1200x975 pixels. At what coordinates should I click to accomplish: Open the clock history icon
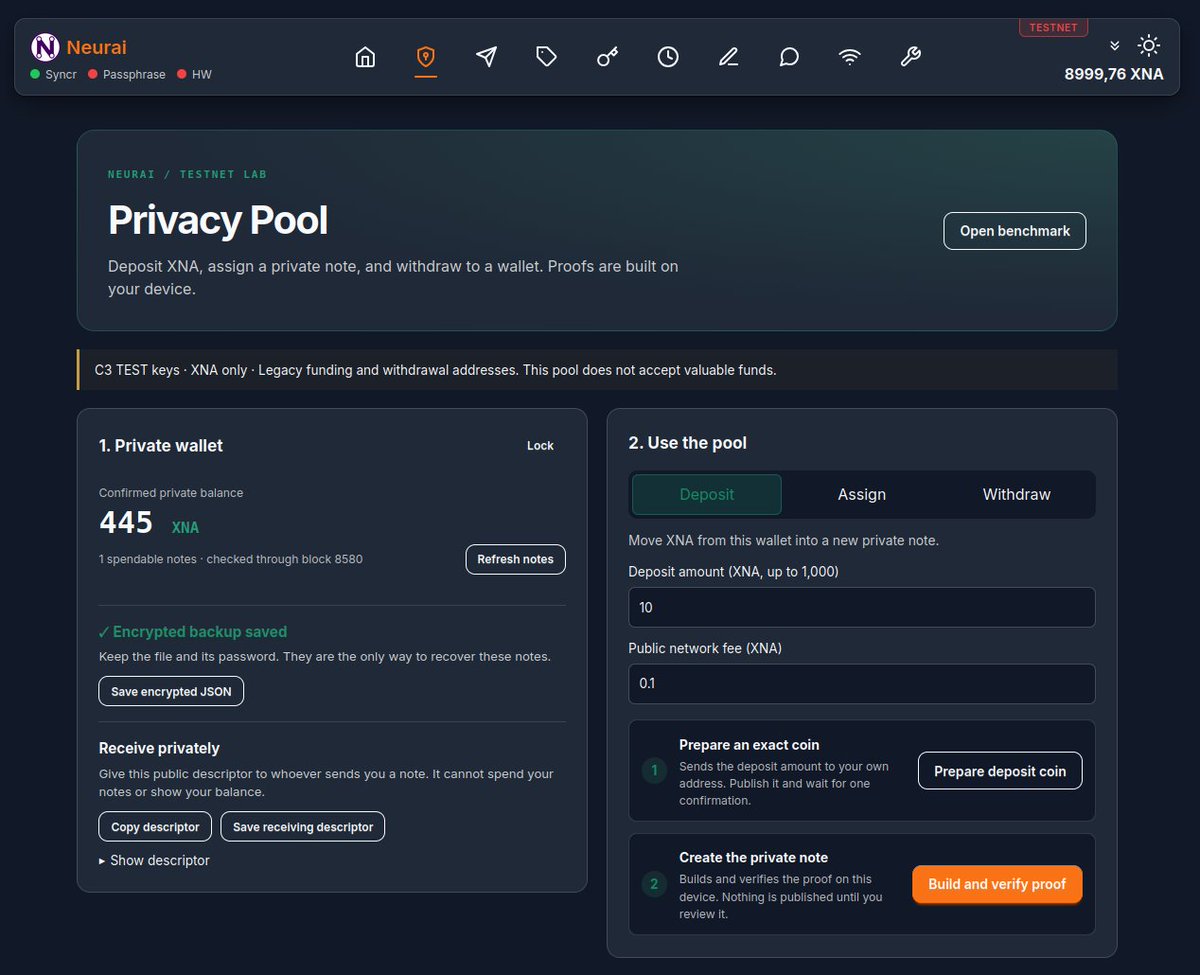coord(668,57)
